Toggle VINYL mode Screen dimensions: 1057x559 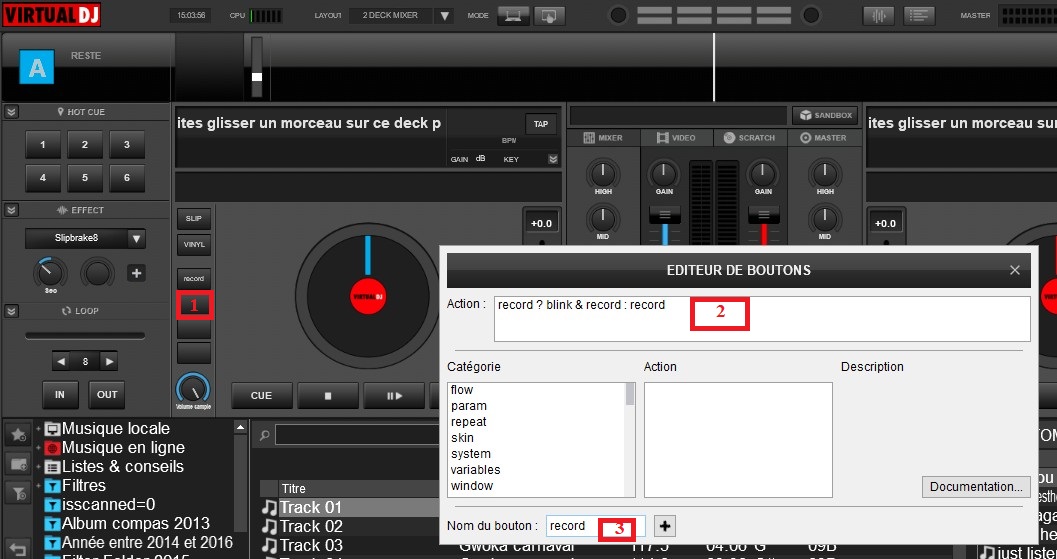pyautogui.click(x=194, y=244)
